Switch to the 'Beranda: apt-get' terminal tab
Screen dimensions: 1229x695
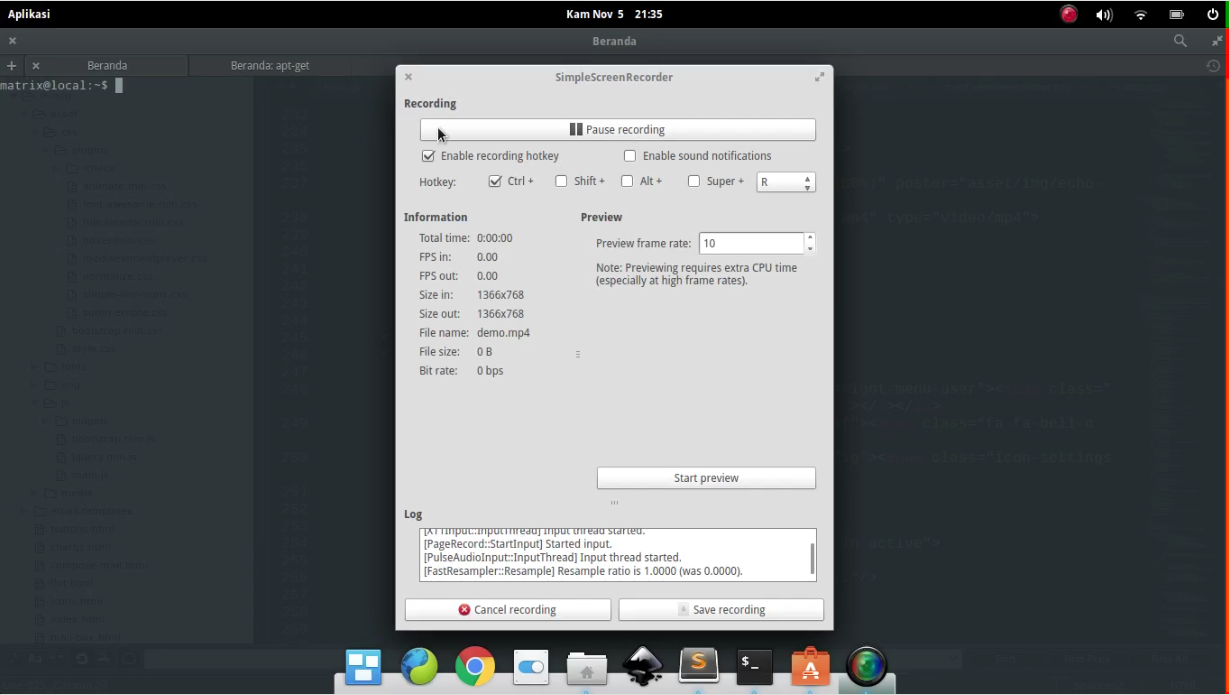tap(270, 65)
